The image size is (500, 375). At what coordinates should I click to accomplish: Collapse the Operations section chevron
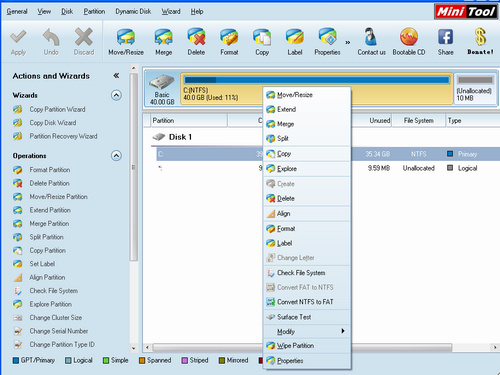(116, 155)
